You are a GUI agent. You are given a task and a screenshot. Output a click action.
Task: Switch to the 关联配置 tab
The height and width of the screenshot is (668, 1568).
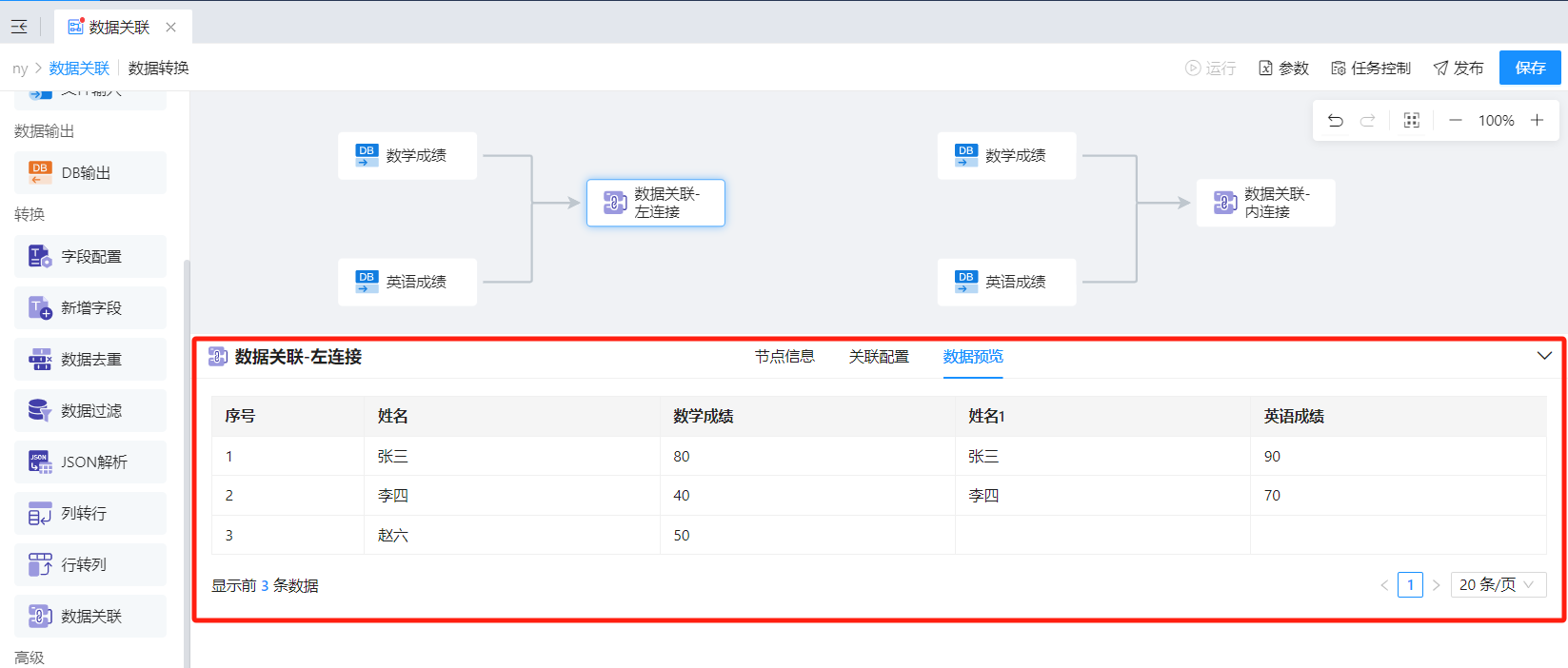point(879,357)
